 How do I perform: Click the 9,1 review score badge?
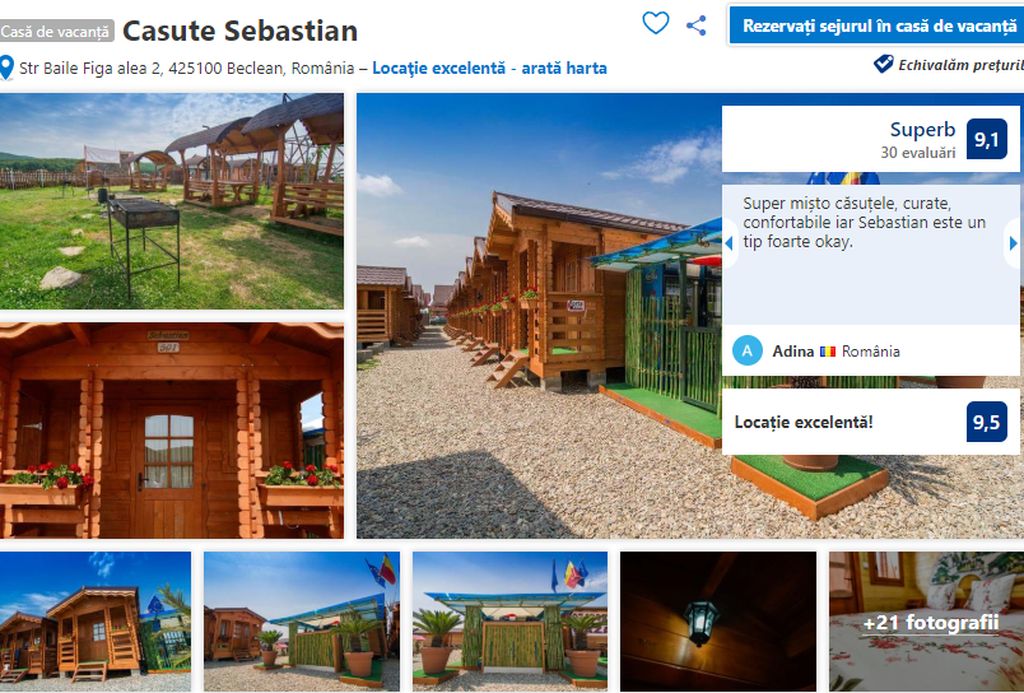(x=986, y=139)
